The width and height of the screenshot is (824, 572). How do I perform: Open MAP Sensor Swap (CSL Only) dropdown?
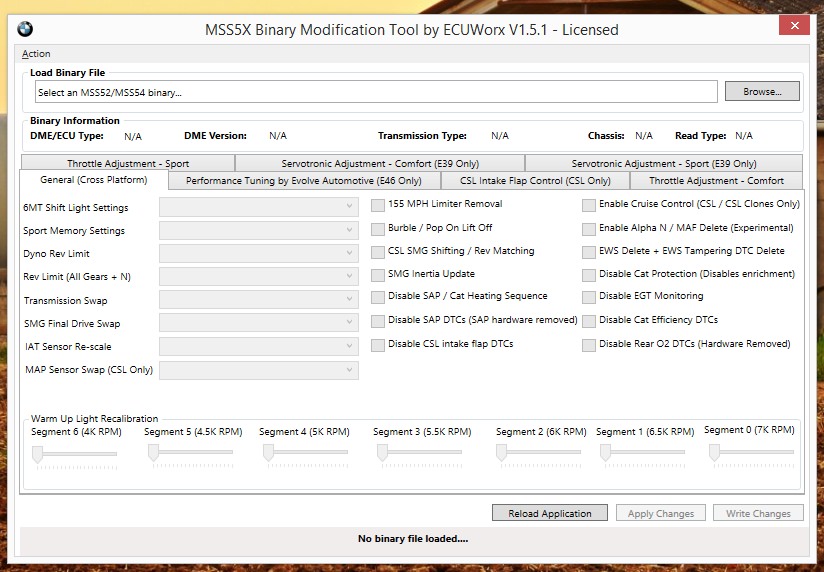pyautogui.click(x=259, y=370)
